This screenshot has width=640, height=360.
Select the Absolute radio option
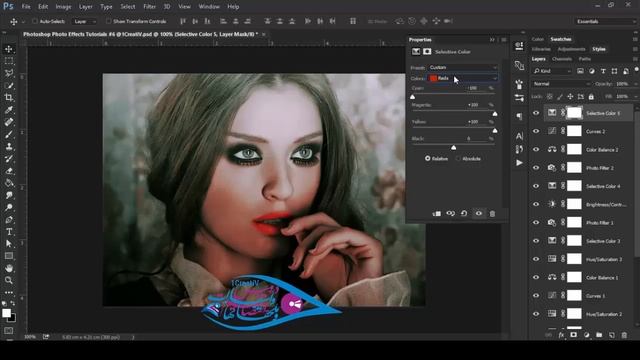458,158
